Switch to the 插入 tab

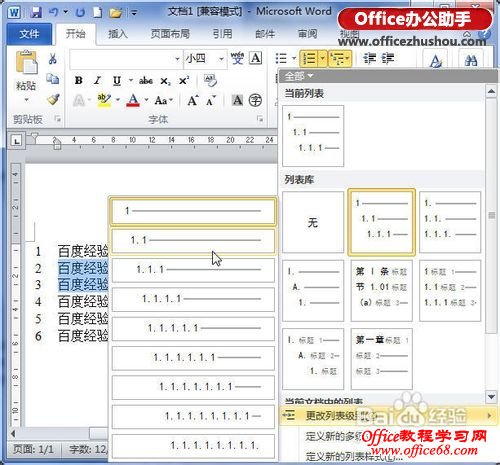(x=118, y=34)
